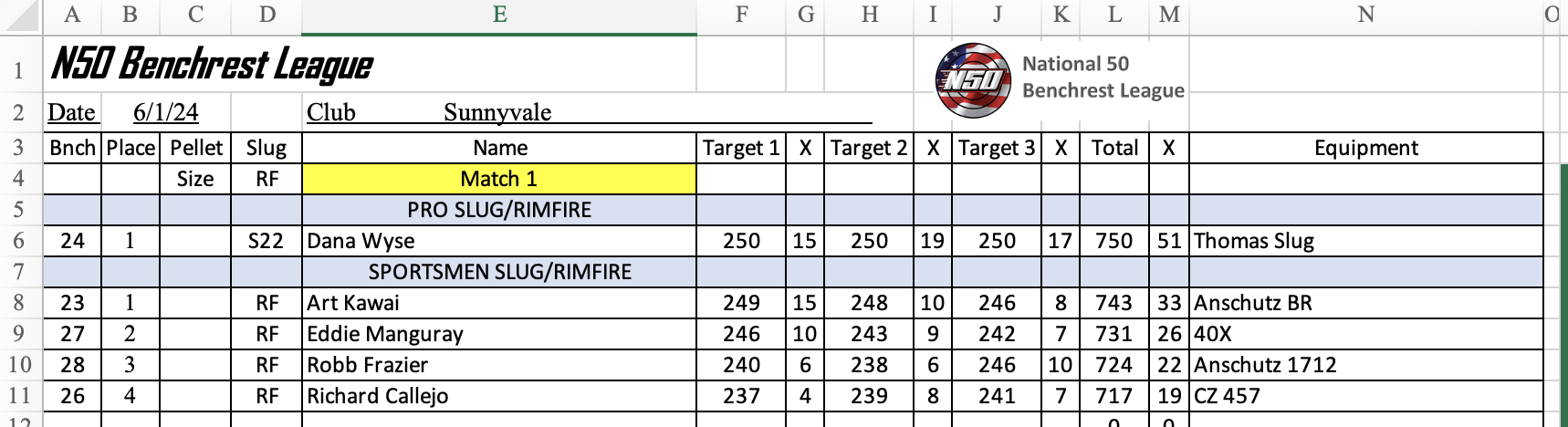Select the Richard Callejo name cell

[x=499, y=396]
